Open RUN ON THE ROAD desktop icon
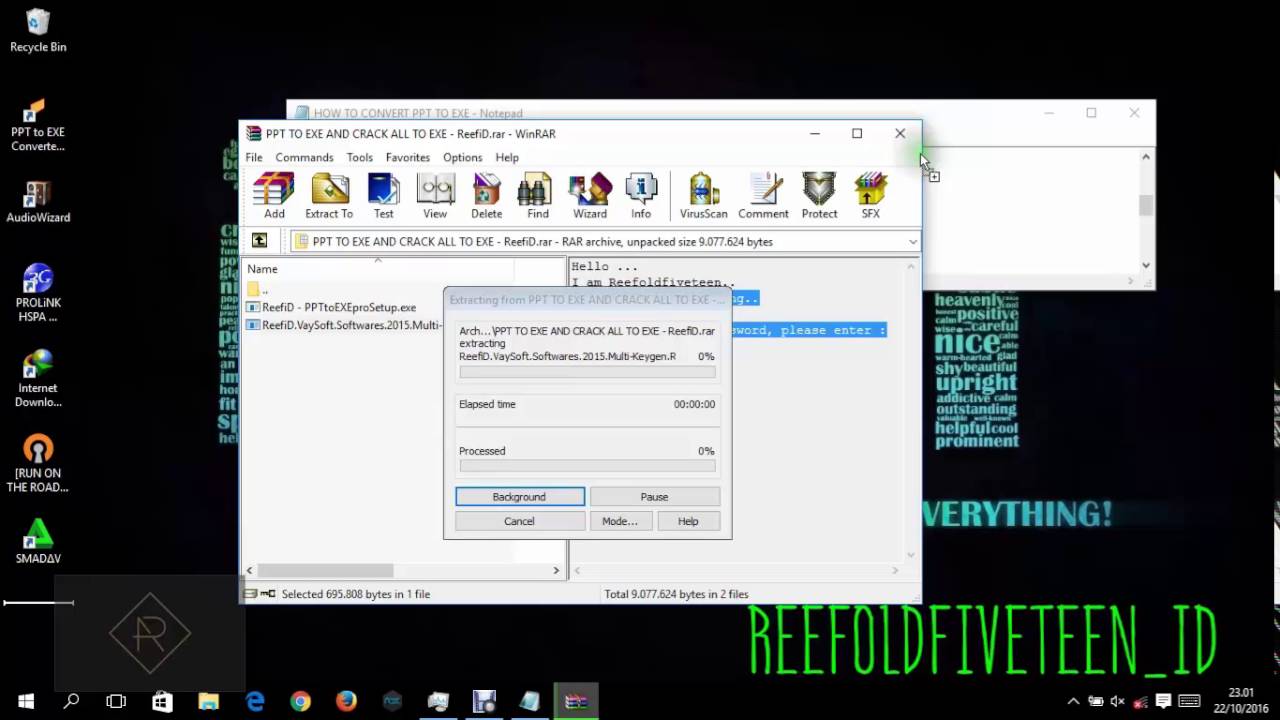 pyautogui.click(x=38, y=463)
